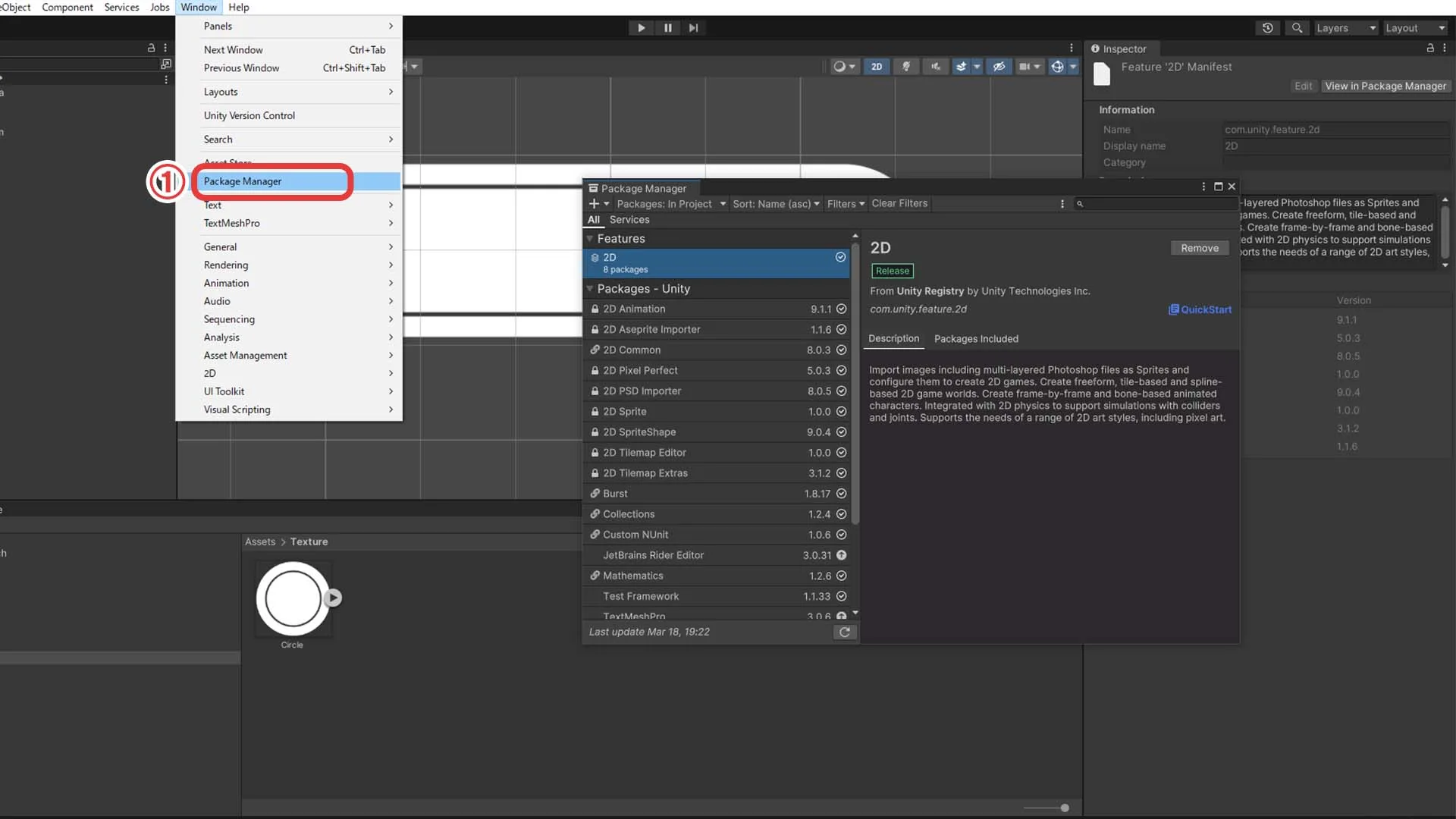Click the 2D feature installed checkmark
1456x819 pixels.
pos(840,257)
